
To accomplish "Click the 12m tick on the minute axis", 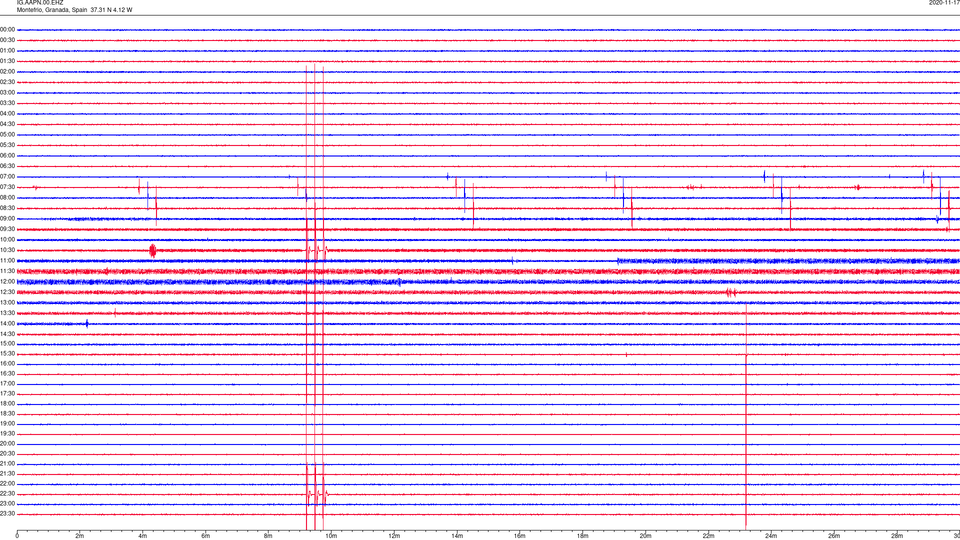I will coord(394,536).
